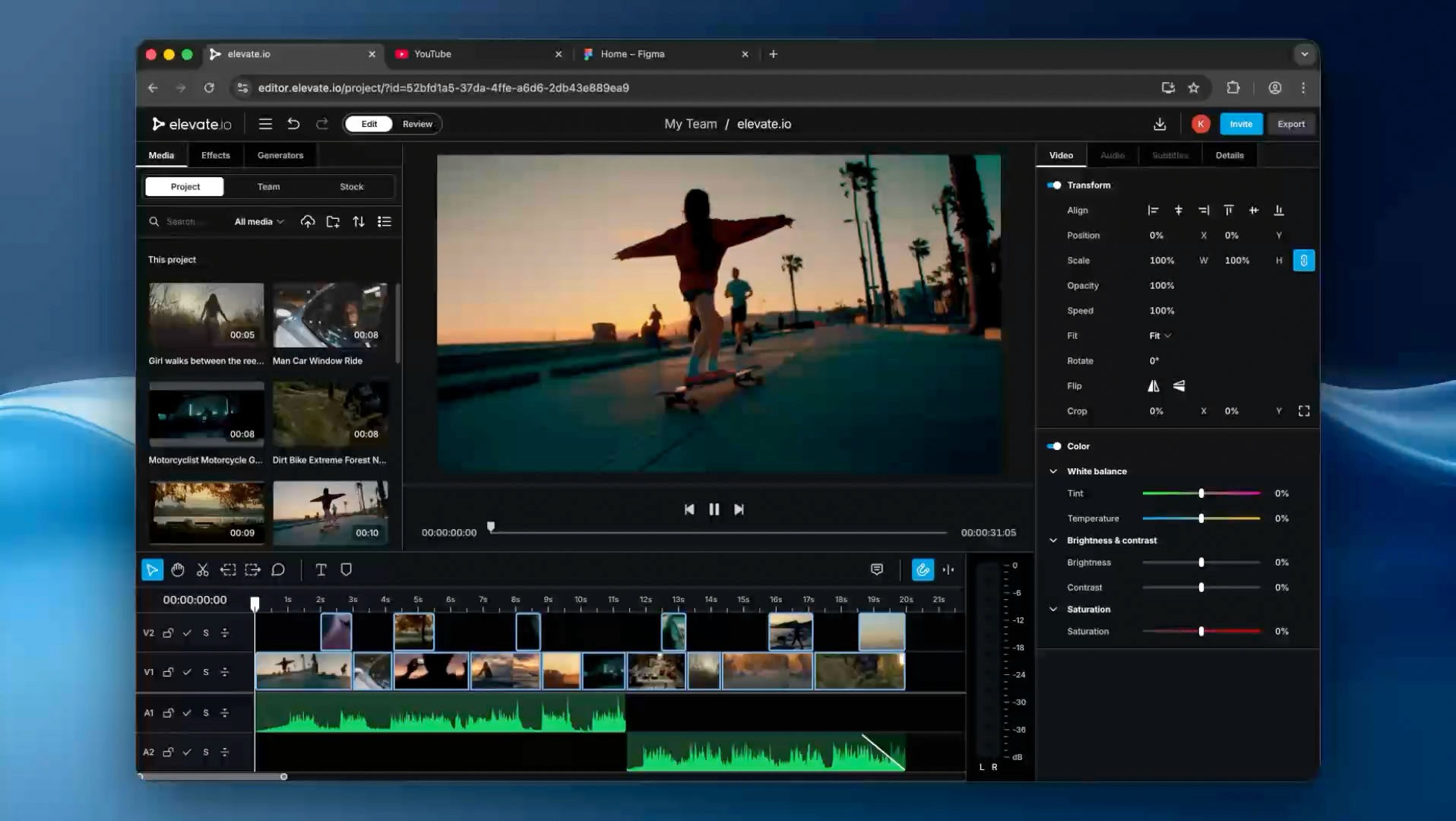Screen dimensions: 1456x821
Task: Toggle the scale aspect ratio lock
Action: [1303, 261]
